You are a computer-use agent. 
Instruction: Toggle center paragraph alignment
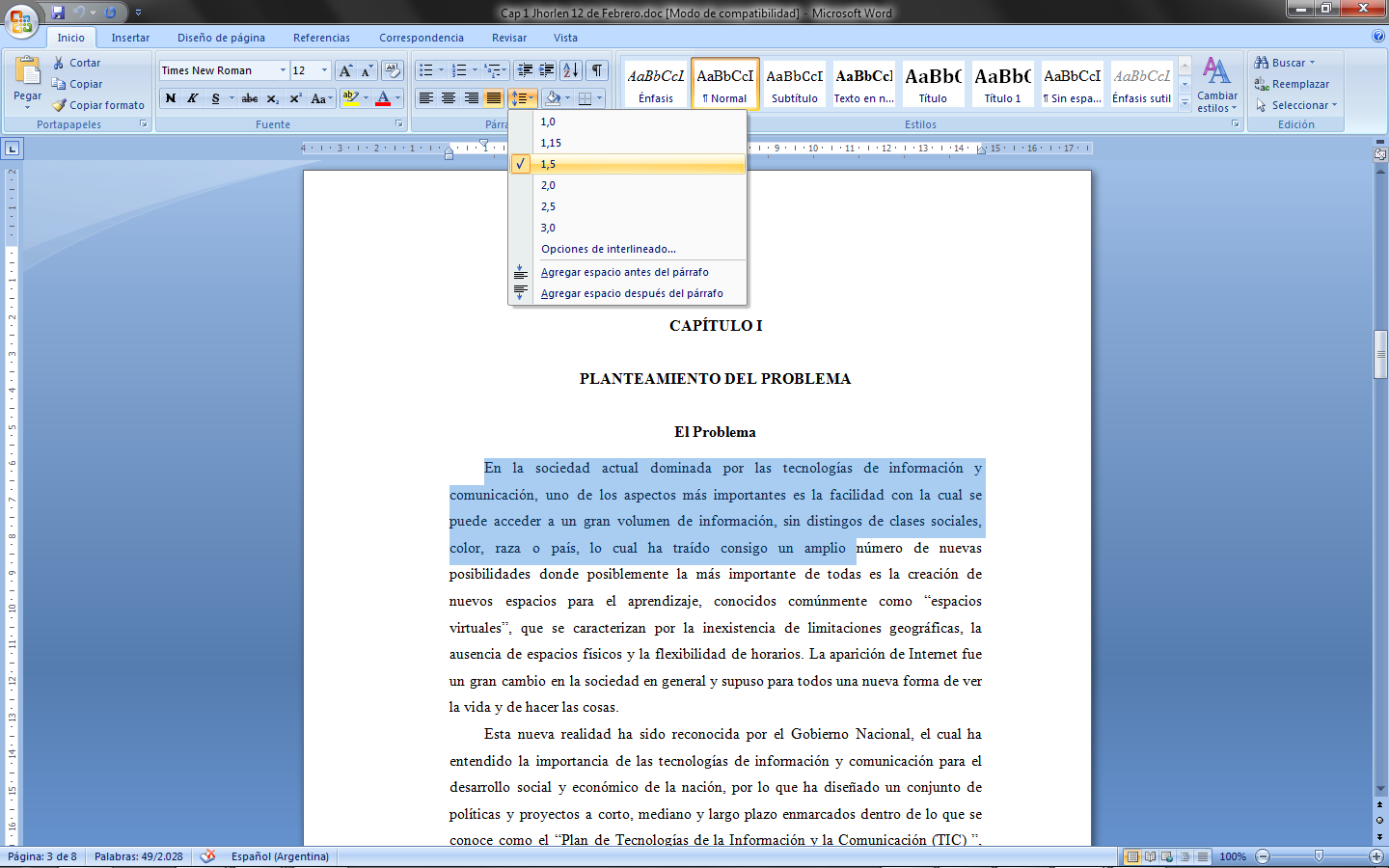coord(449,97)
